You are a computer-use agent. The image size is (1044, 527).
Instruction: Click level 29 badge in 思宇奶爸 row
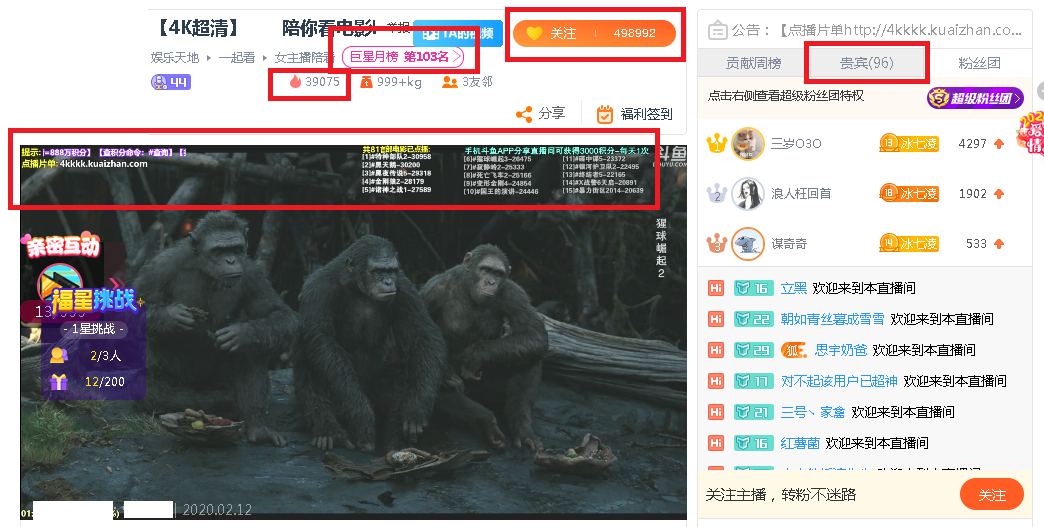coord(753,350)
